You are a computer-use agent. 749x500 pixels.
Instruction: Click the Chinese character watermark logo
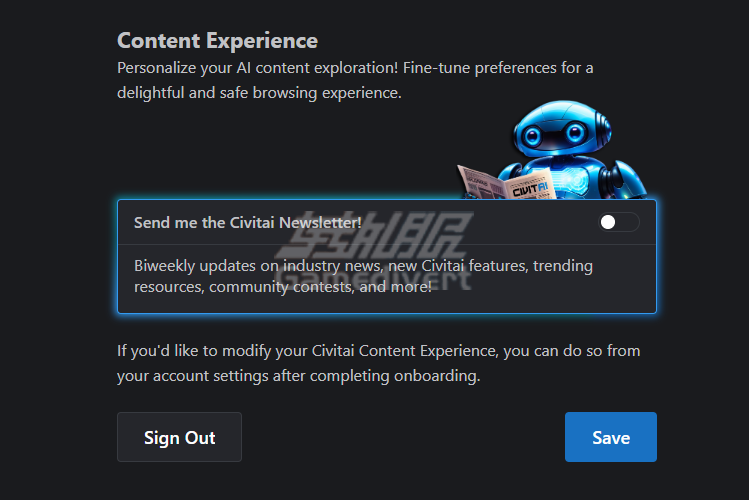coord(375,235)
